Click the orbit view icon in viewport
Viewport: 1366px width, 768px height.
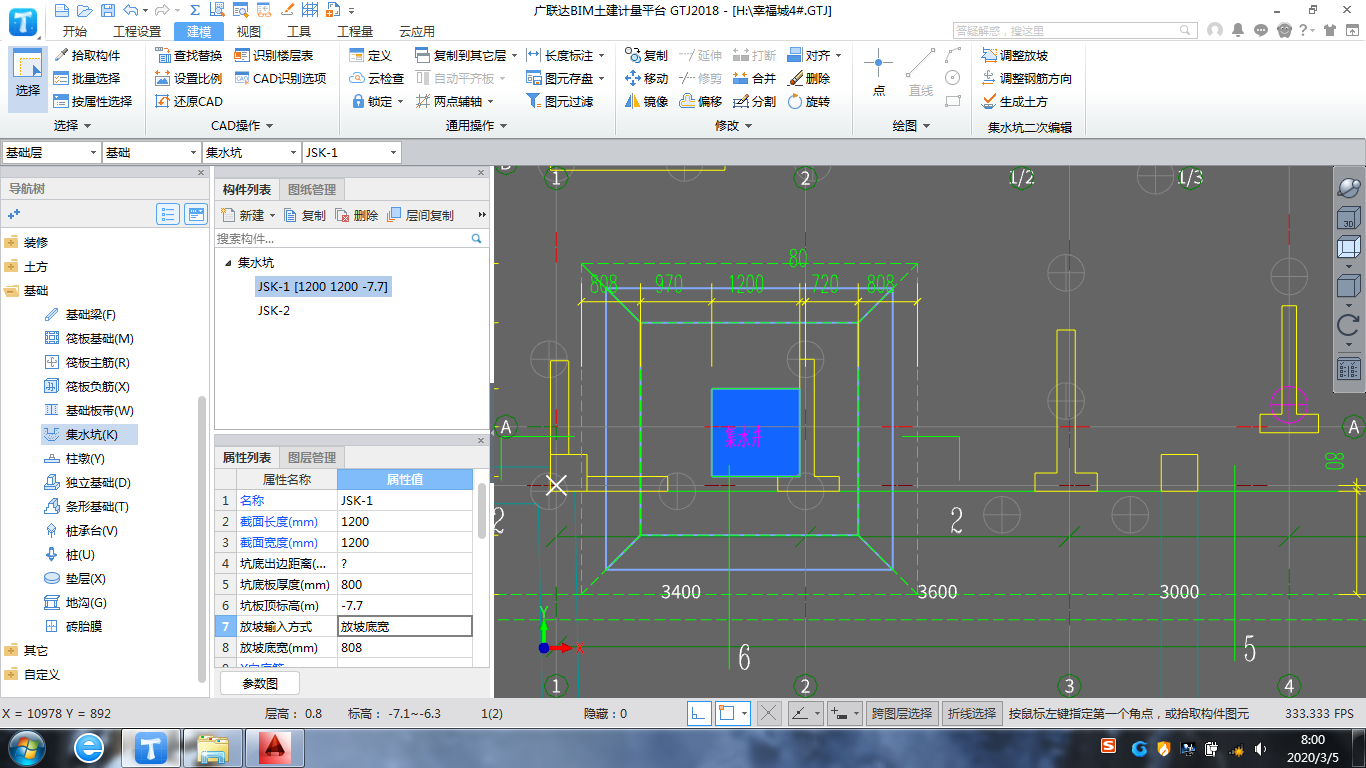(x=1348, y=188)
